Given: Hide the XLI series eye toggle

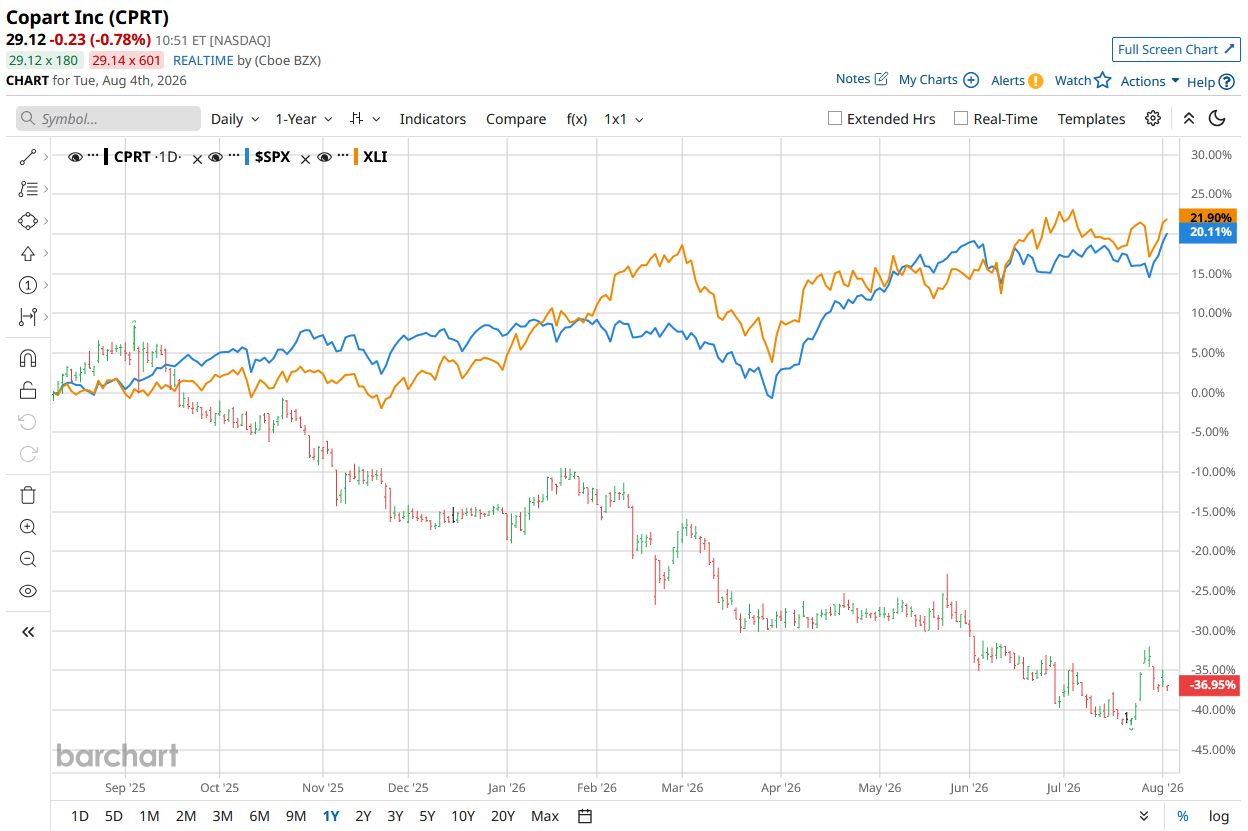Looking at the screenshot, I should click(324, 157).
